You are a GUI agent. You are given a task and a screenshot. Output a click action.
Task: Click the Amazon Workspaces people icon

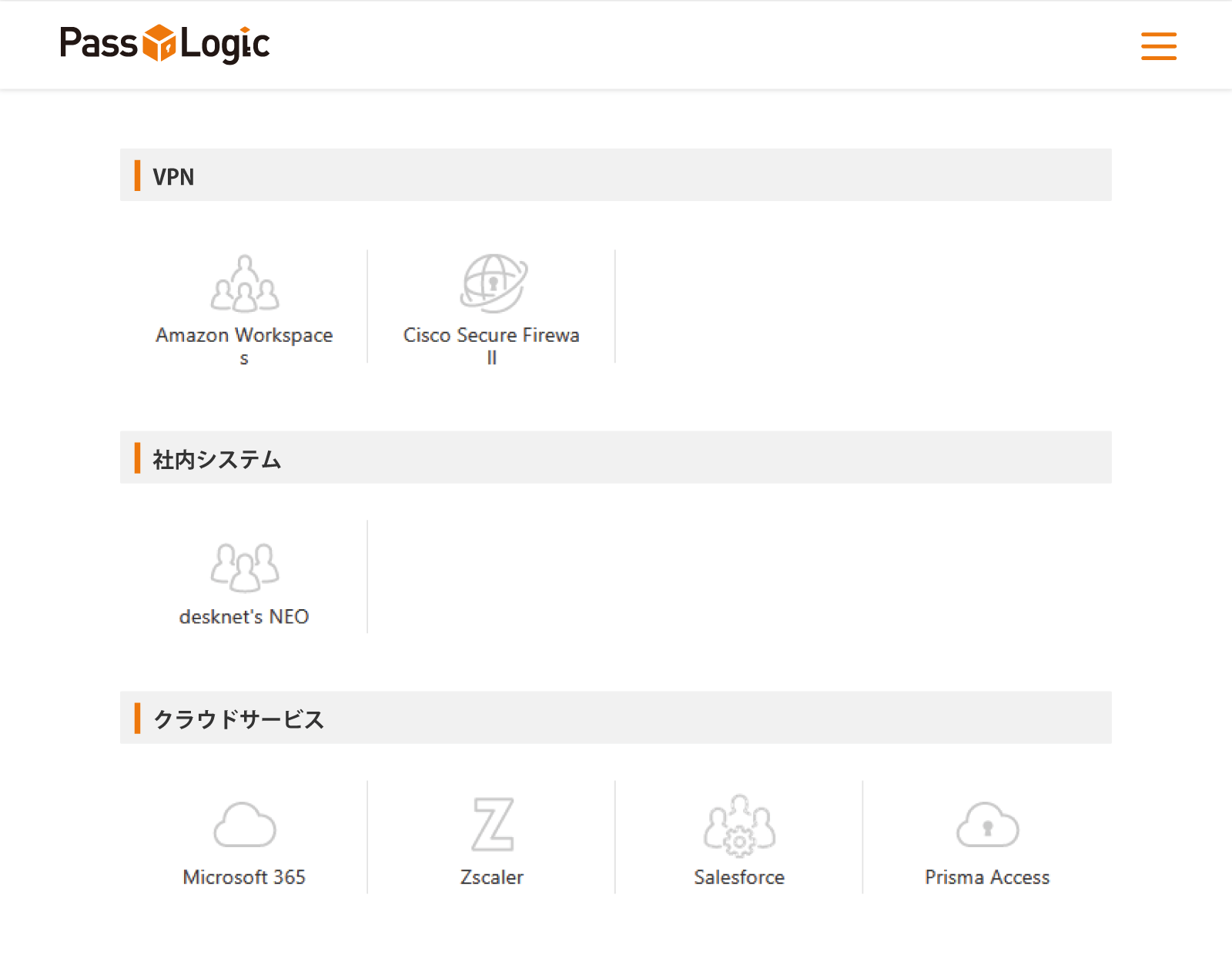click(245, 283)
